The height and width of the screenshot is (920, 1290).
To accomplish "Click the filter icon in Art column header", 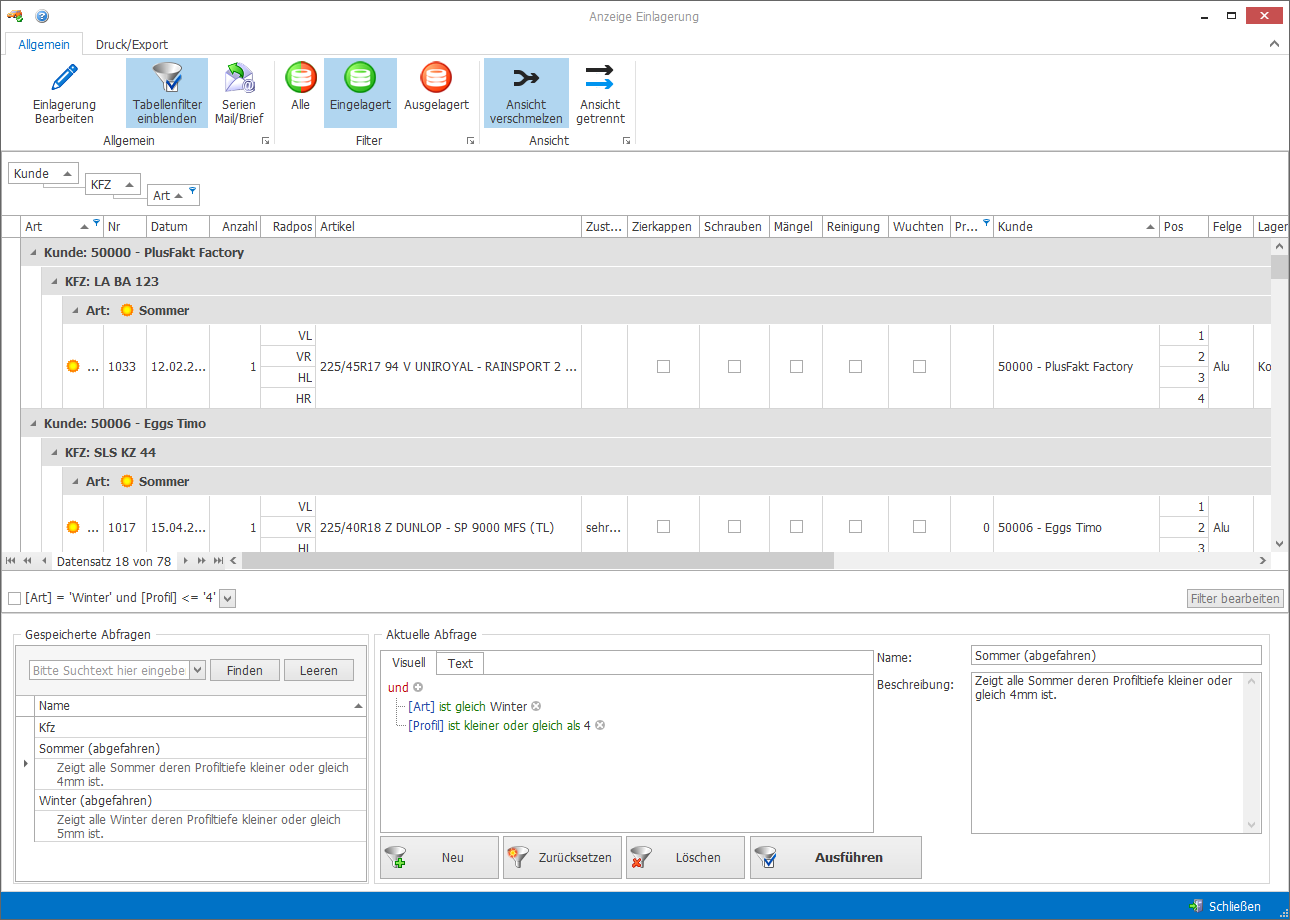I will 96,222.
